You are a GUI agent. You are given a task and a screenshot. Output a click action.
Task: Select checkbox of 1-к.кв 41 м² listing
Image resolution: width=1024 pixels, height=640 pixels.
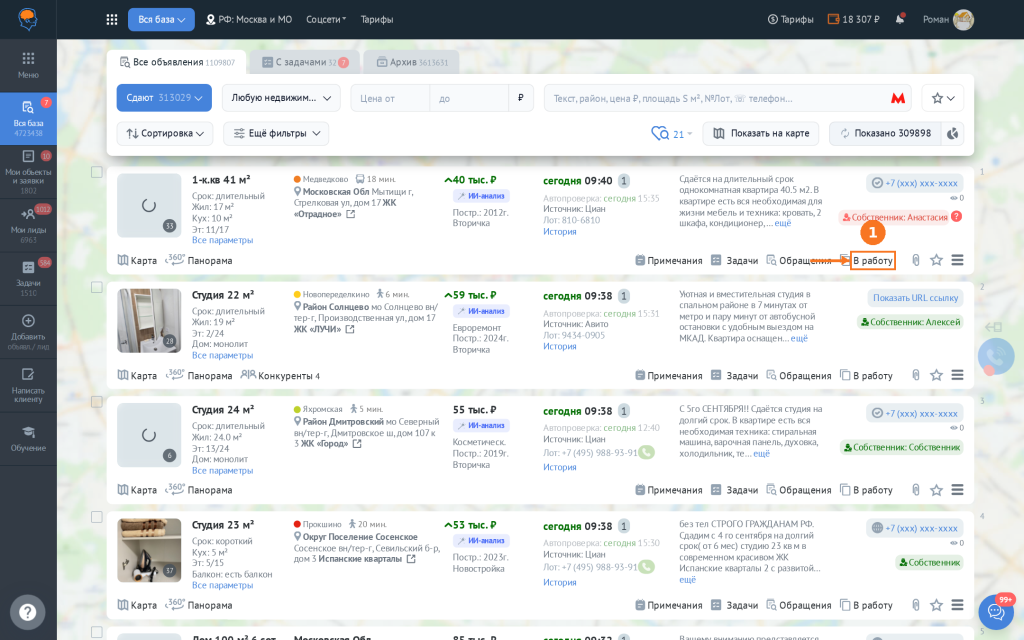point(97,172)
